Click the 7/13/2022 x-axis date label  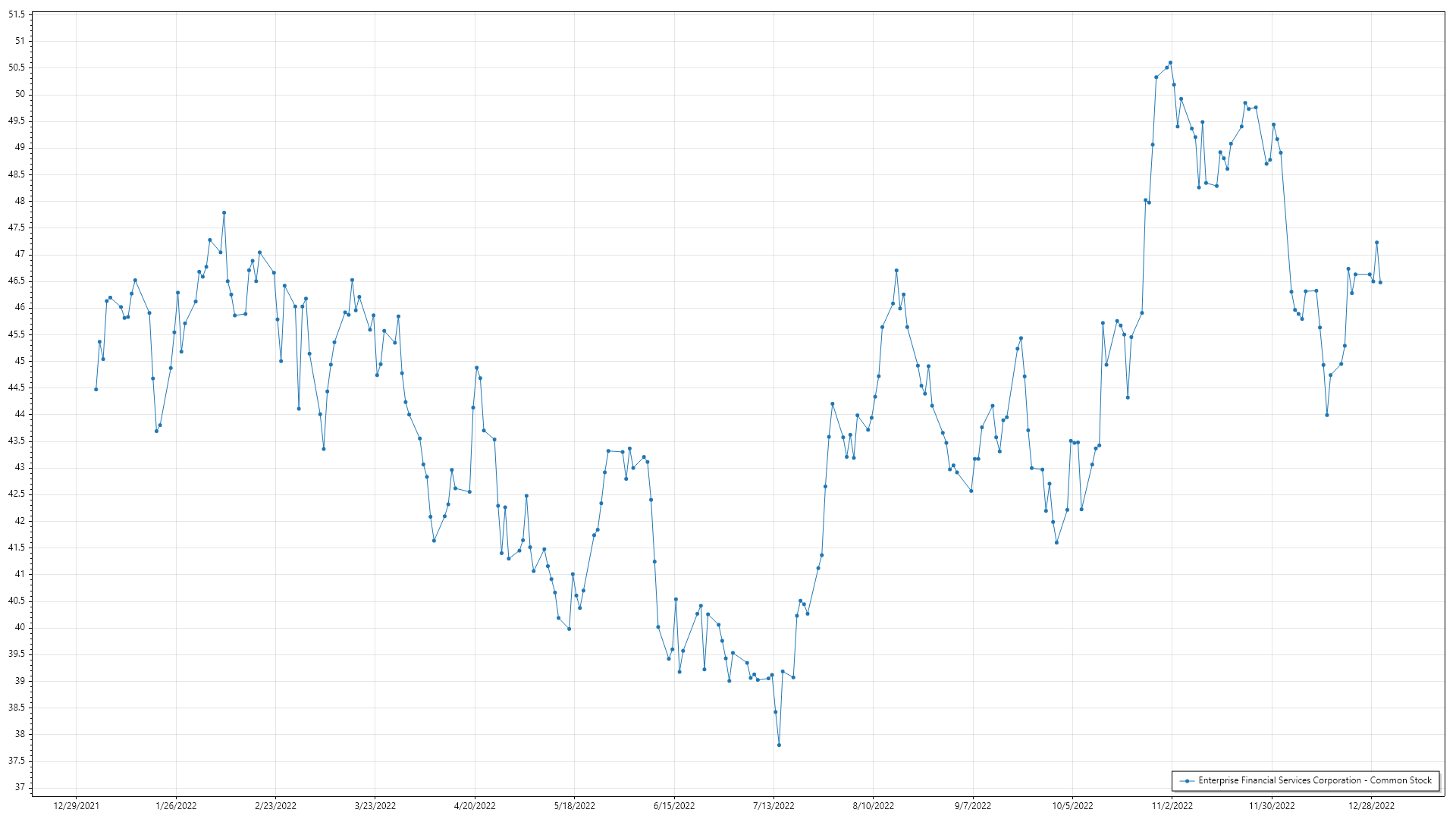[x=773, y=806]
